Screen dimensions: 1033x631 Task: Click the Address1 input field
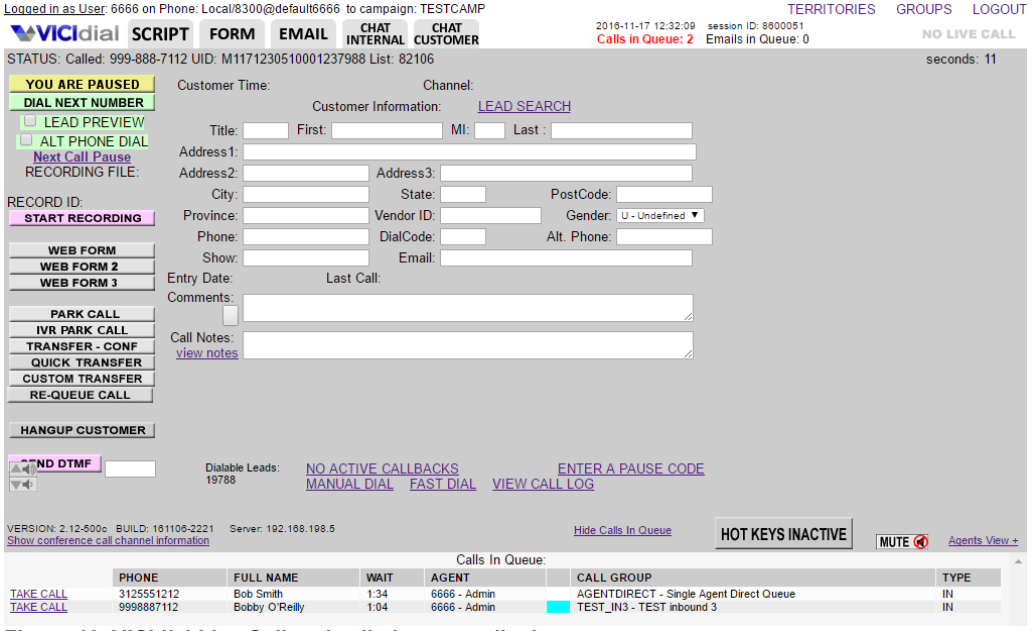point(469,152)
